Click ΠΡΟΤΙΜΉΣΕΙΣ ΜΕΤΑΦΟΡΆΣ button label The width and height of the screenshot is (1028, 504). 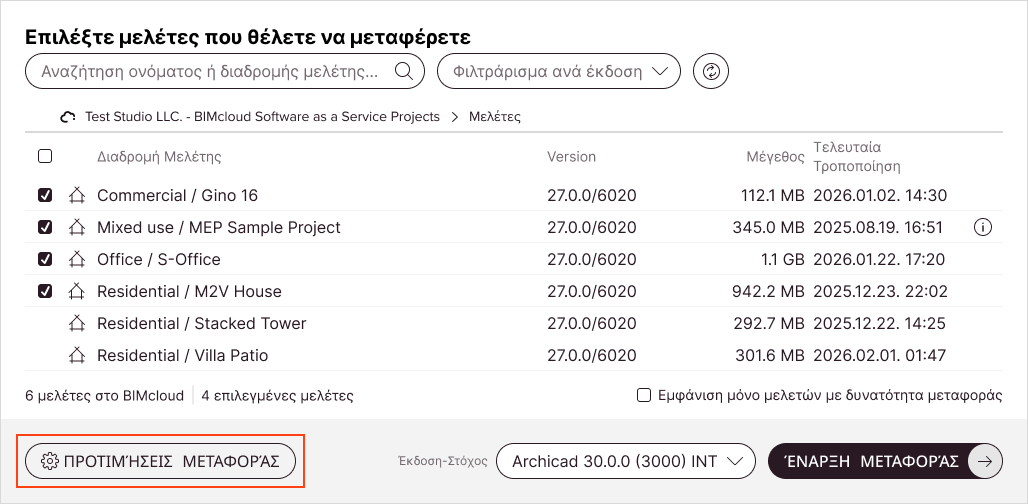[x=172, y=461]
